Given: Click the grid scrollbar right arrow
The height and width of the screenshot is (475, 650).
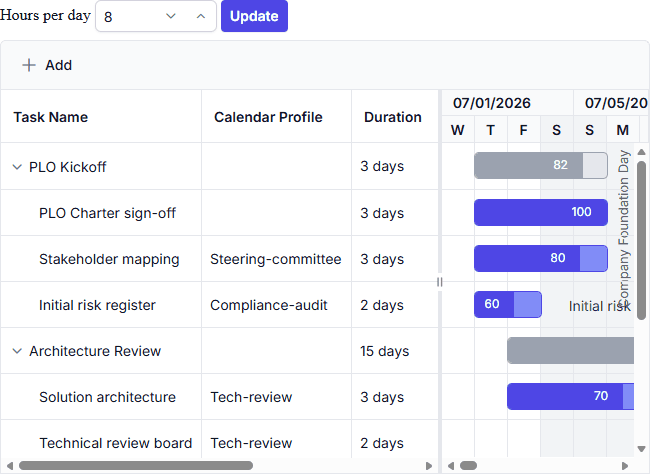Looking at the screenshot, I should click(x=429, y=465).
